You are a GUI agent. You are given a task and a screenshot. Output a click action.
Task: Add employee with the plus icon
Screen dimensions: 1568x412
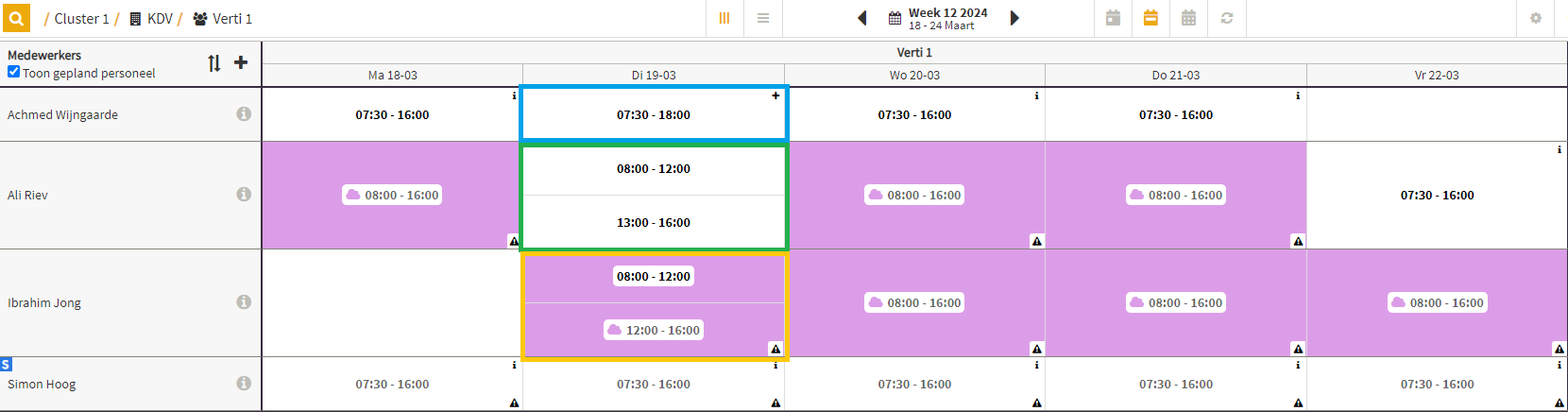coord(241,62)
